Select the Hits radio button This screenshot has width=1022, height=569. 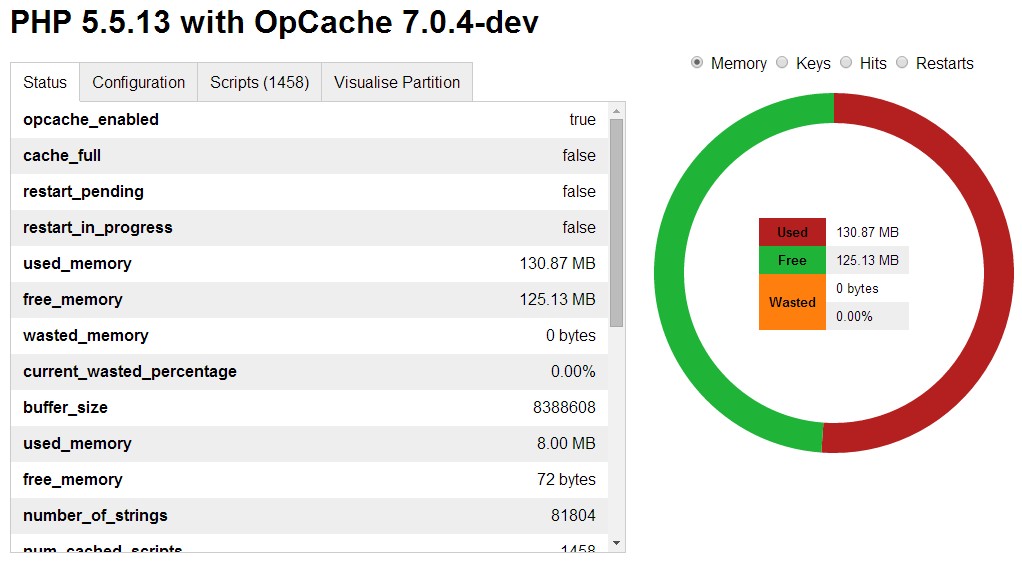coord(846,63)
